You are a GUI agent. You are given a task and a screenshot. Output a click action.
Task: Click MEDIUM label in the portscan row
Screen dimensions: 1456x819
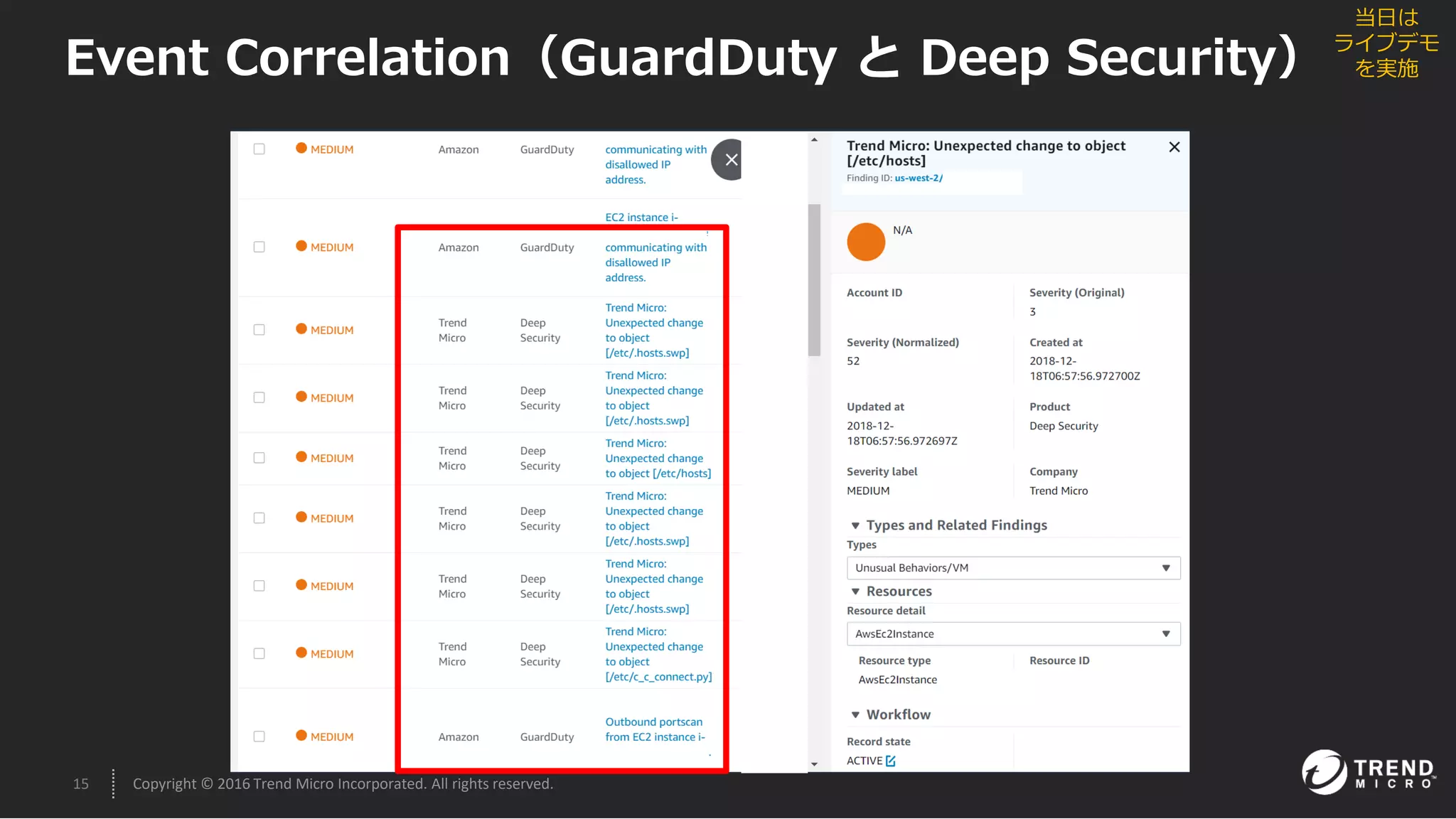click(x=332, y=737)
